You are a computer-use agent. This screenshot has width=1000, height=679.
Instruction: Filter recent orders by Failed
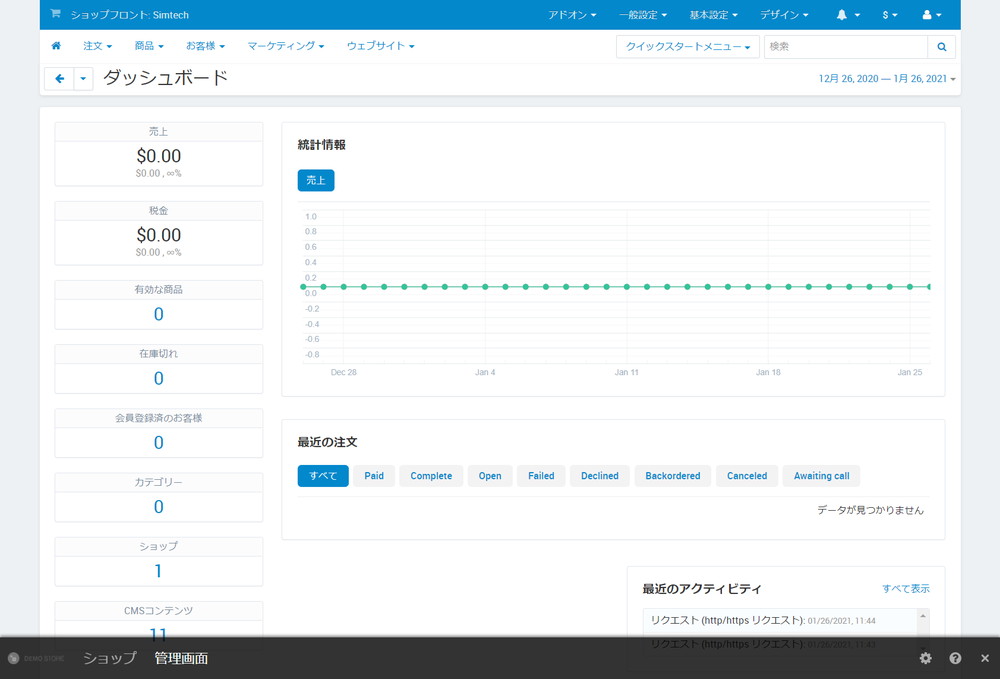point(541,476)
